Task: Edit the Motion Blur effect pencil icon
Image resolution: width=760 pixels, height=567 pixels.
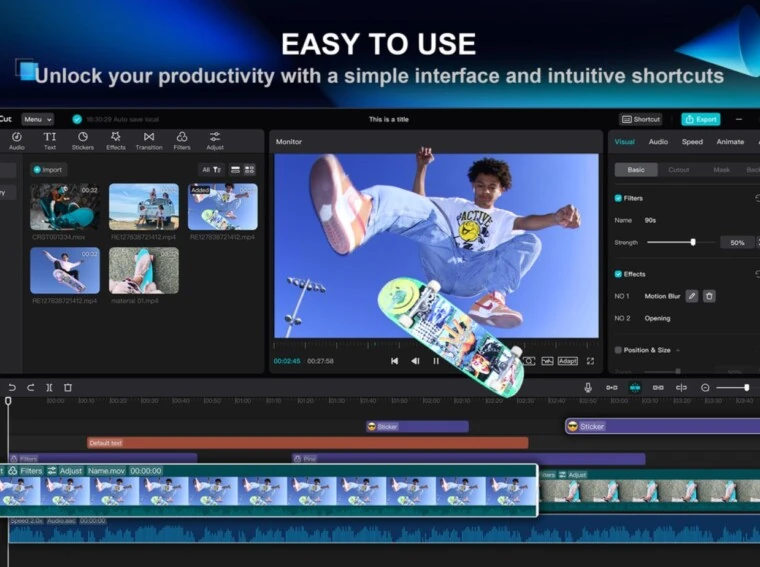Action: point(692,296)
